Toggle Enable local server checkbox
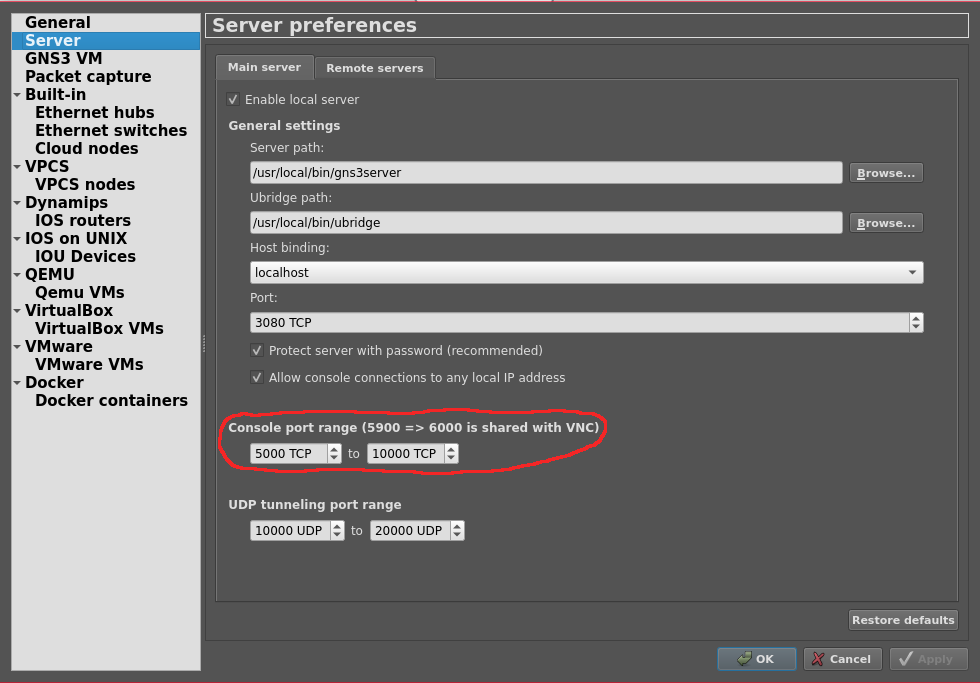Viewport: 980px width, 683px height. click(233, 100)
